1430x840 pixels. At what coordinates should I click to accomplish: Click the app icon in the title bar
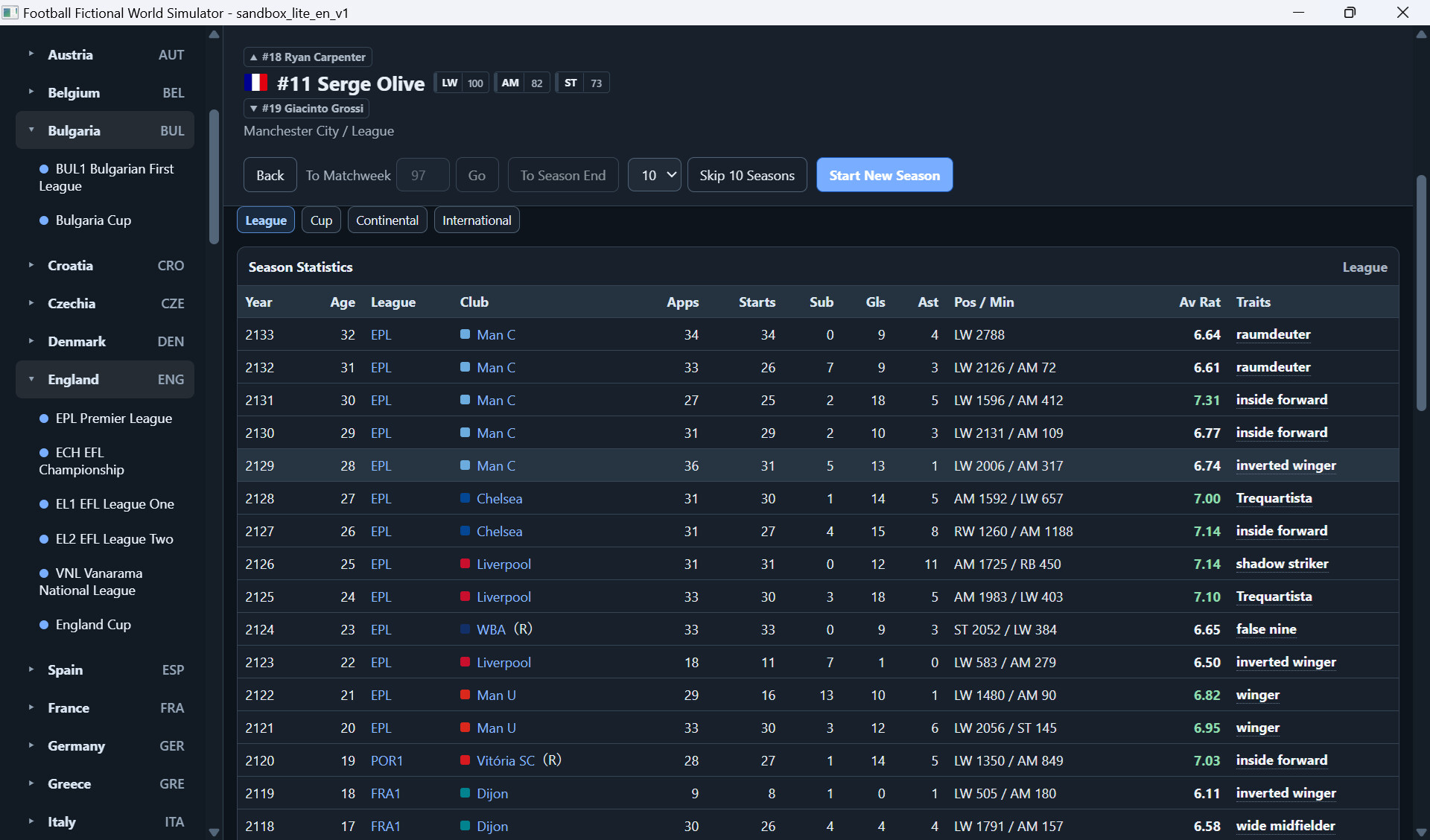[10, 13]
